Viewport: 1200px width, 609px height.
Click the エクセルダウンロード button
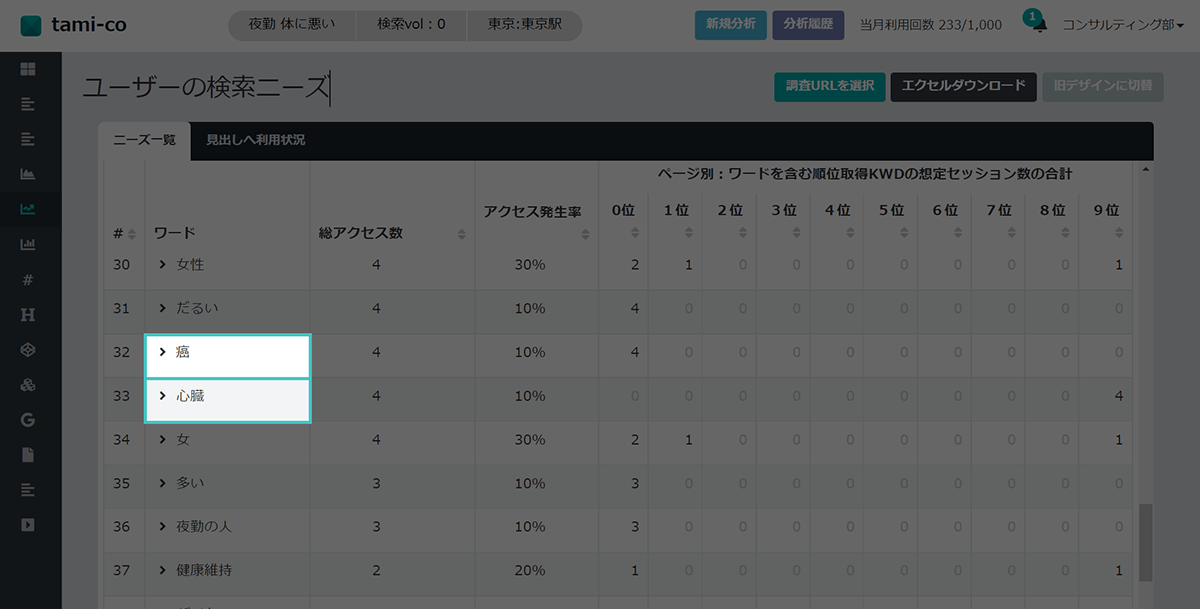963,86
